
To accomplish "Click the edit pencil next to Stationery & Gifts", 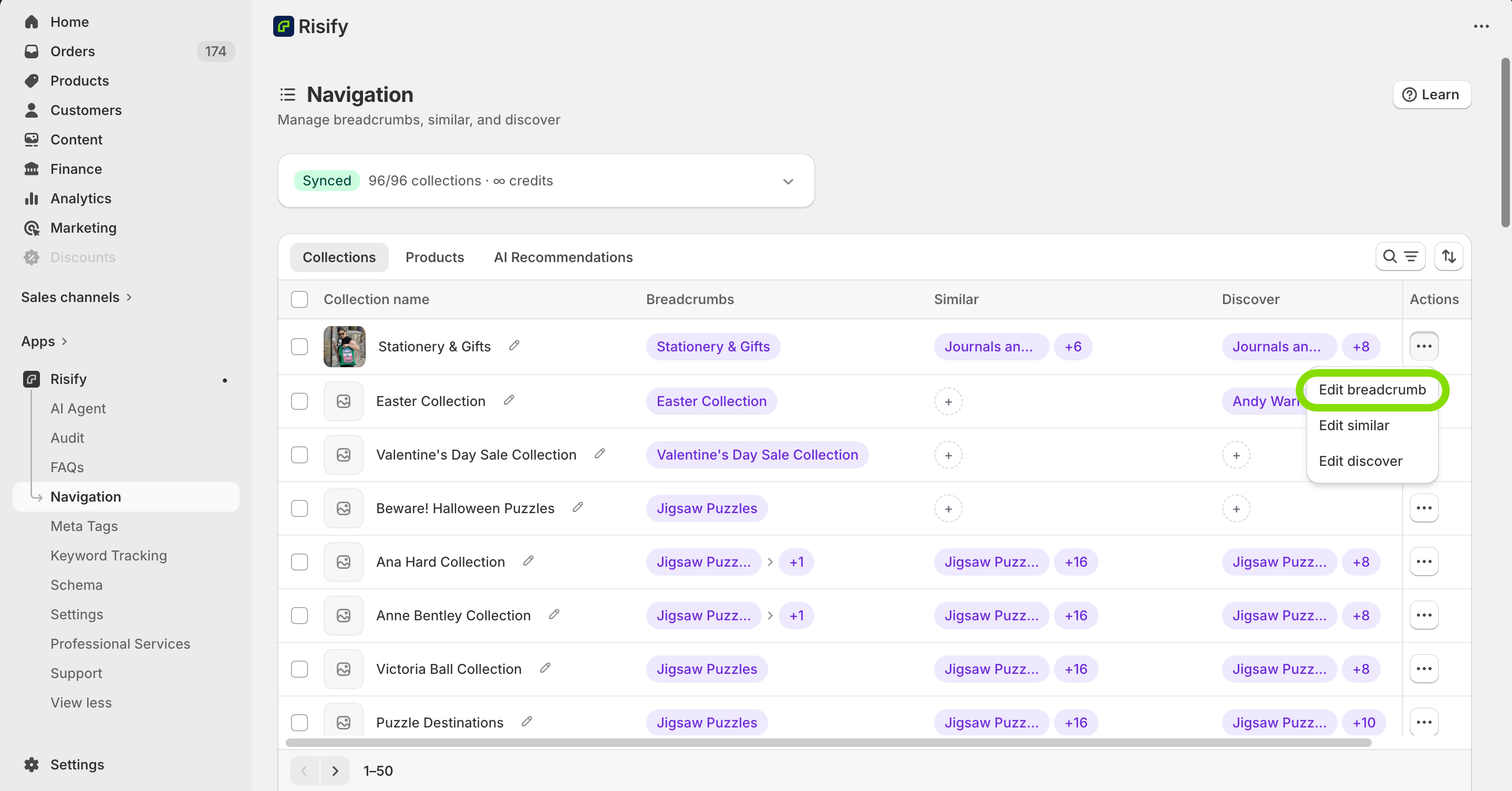I will coord(514,346).
